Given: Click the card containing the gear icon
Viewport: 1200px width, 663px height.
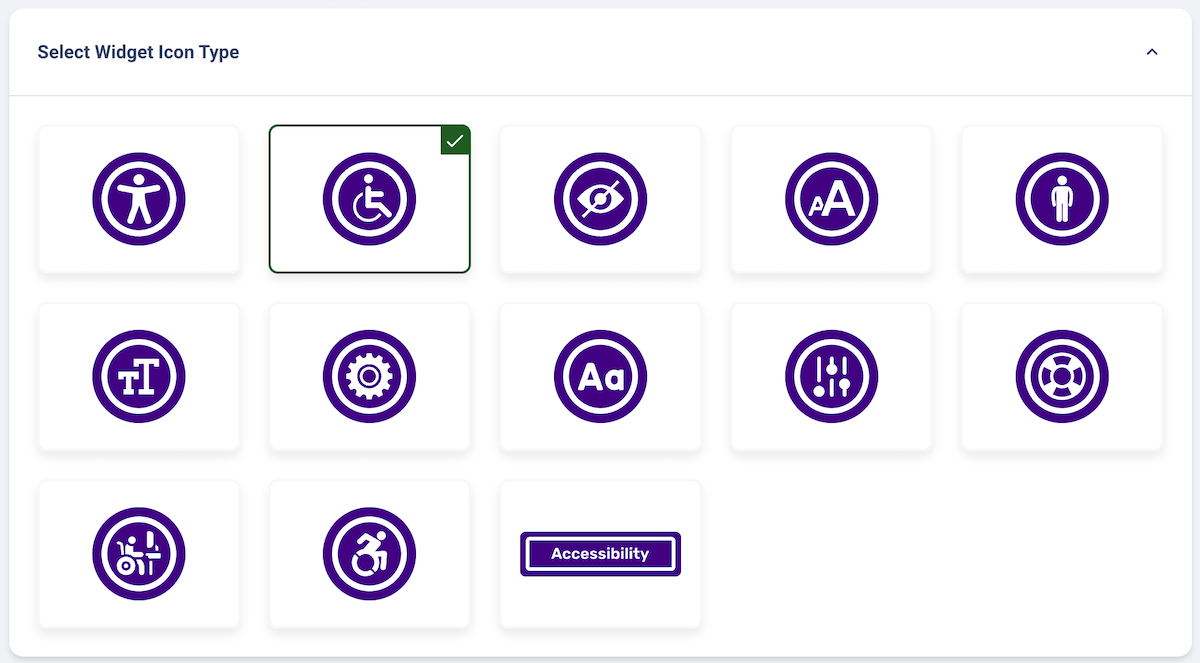Looking at the screenshot, I should pyautogui.click(x=370, y=377).
